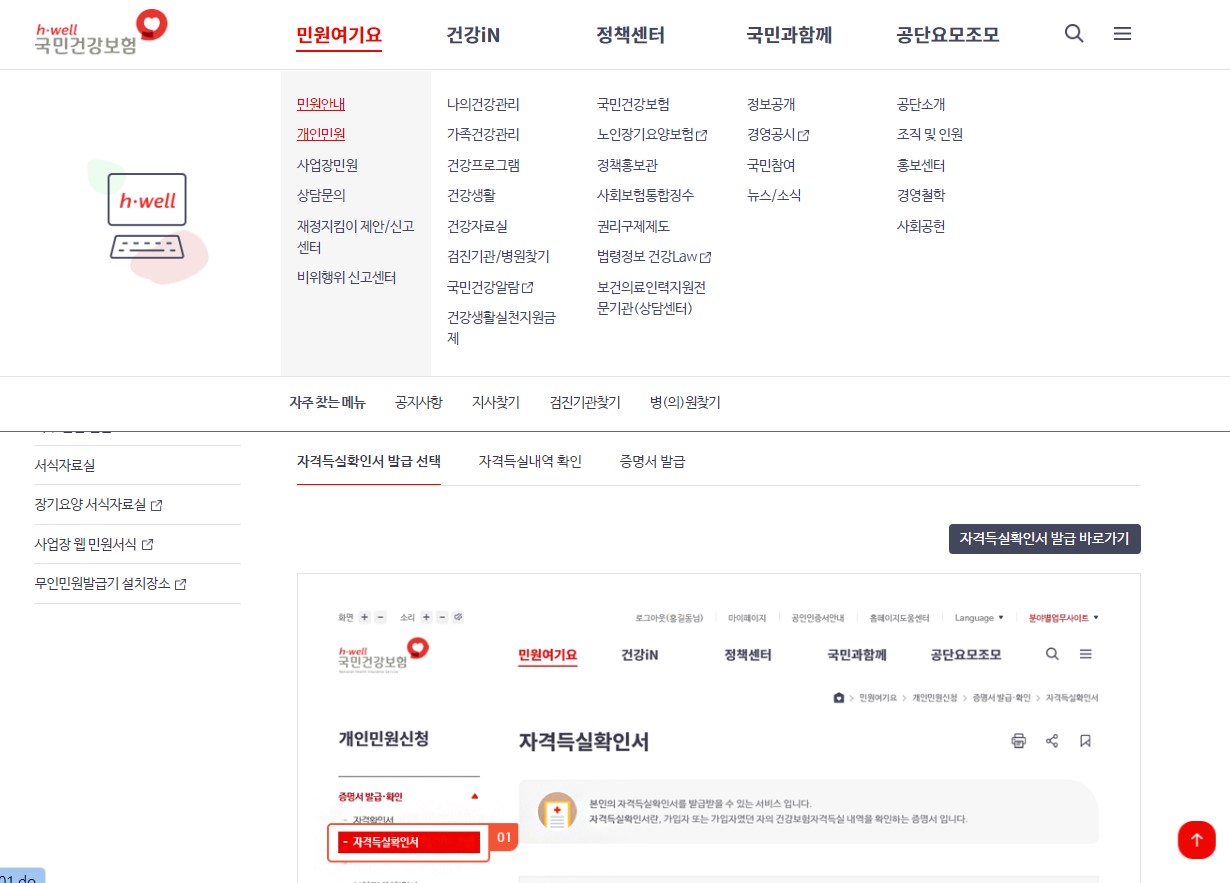Click the h-well 국민건강보험 logo

coord(100,32)
